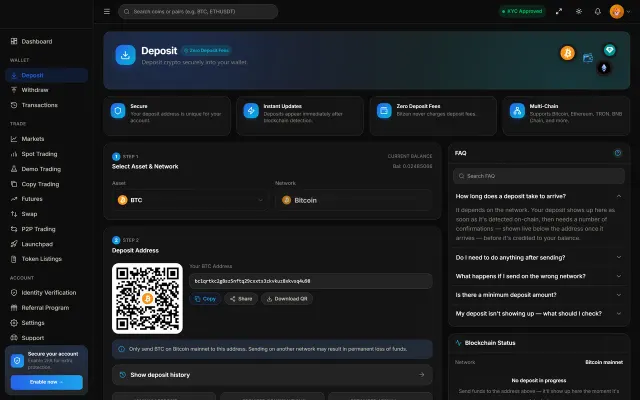
Task: Click the Ethereum icon in banner
Action: coord(604,68)
